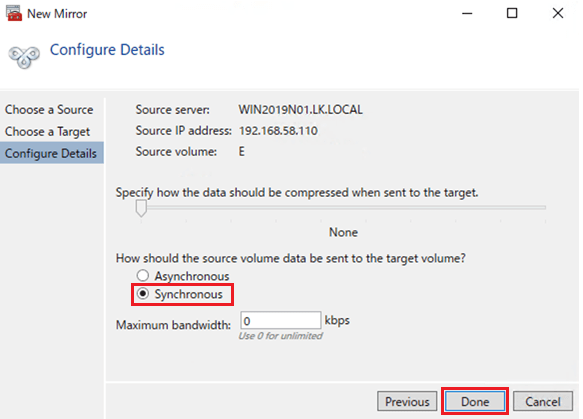Click the Synchronous option label

click(x=189, y=294)
